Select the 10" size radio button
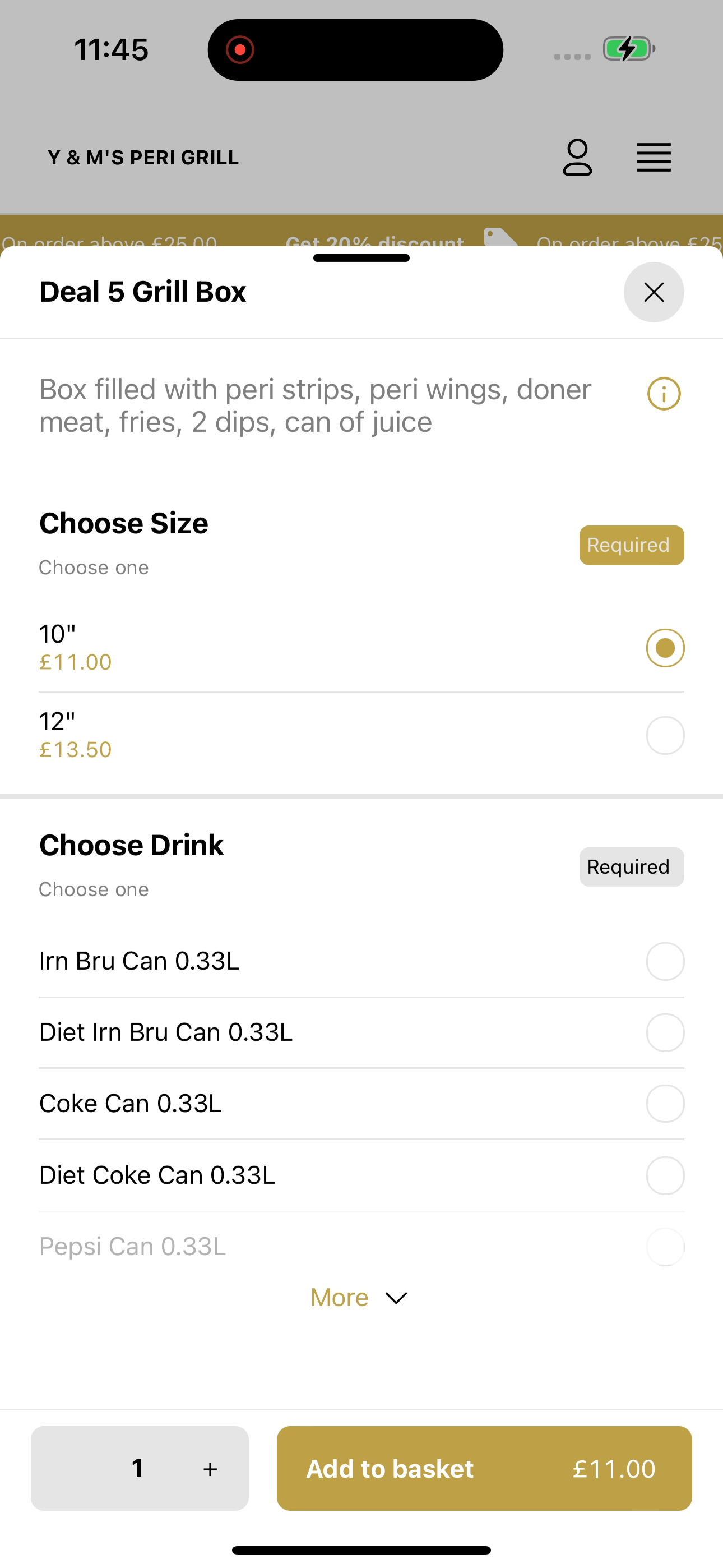723x1568 pixels. tap(665, 648)
